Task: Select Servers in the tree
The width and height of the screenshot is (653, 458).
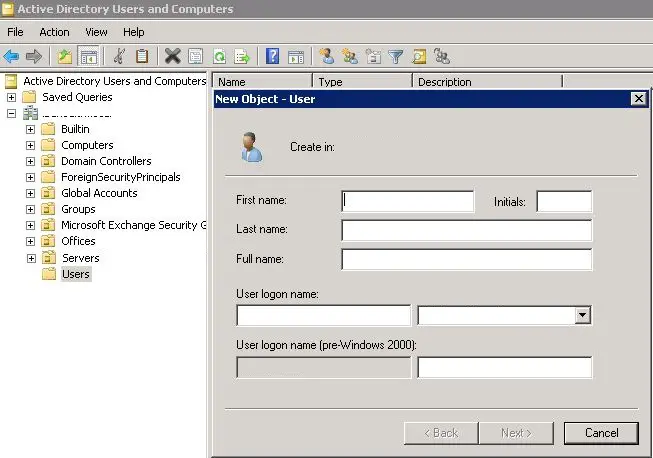Action: pyautogui.click(x=81, y=258)
